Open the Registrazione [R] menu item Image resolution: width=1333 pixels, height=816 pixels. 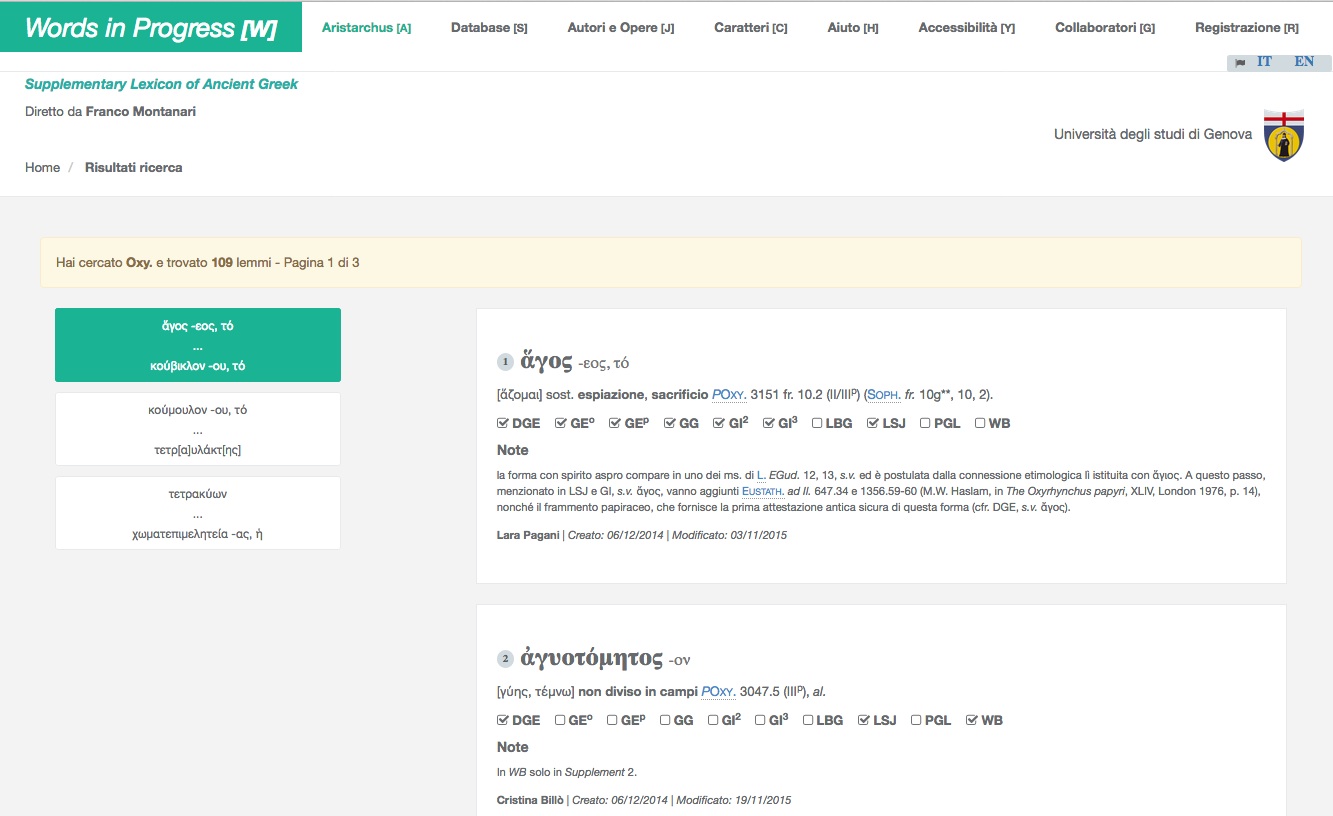(1247, 28)
